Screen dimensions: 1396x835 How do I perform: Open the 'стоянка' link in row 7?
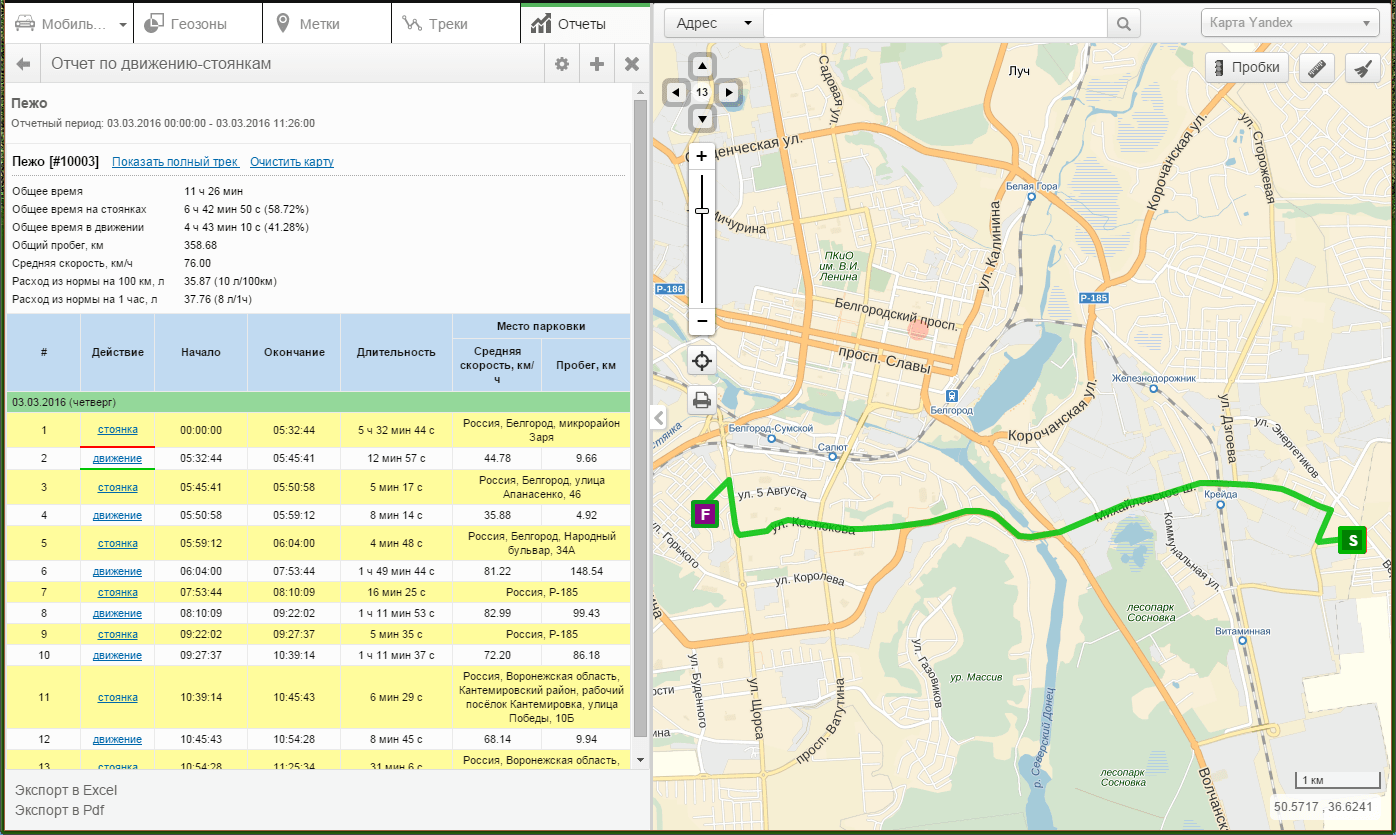pos(118,592)
